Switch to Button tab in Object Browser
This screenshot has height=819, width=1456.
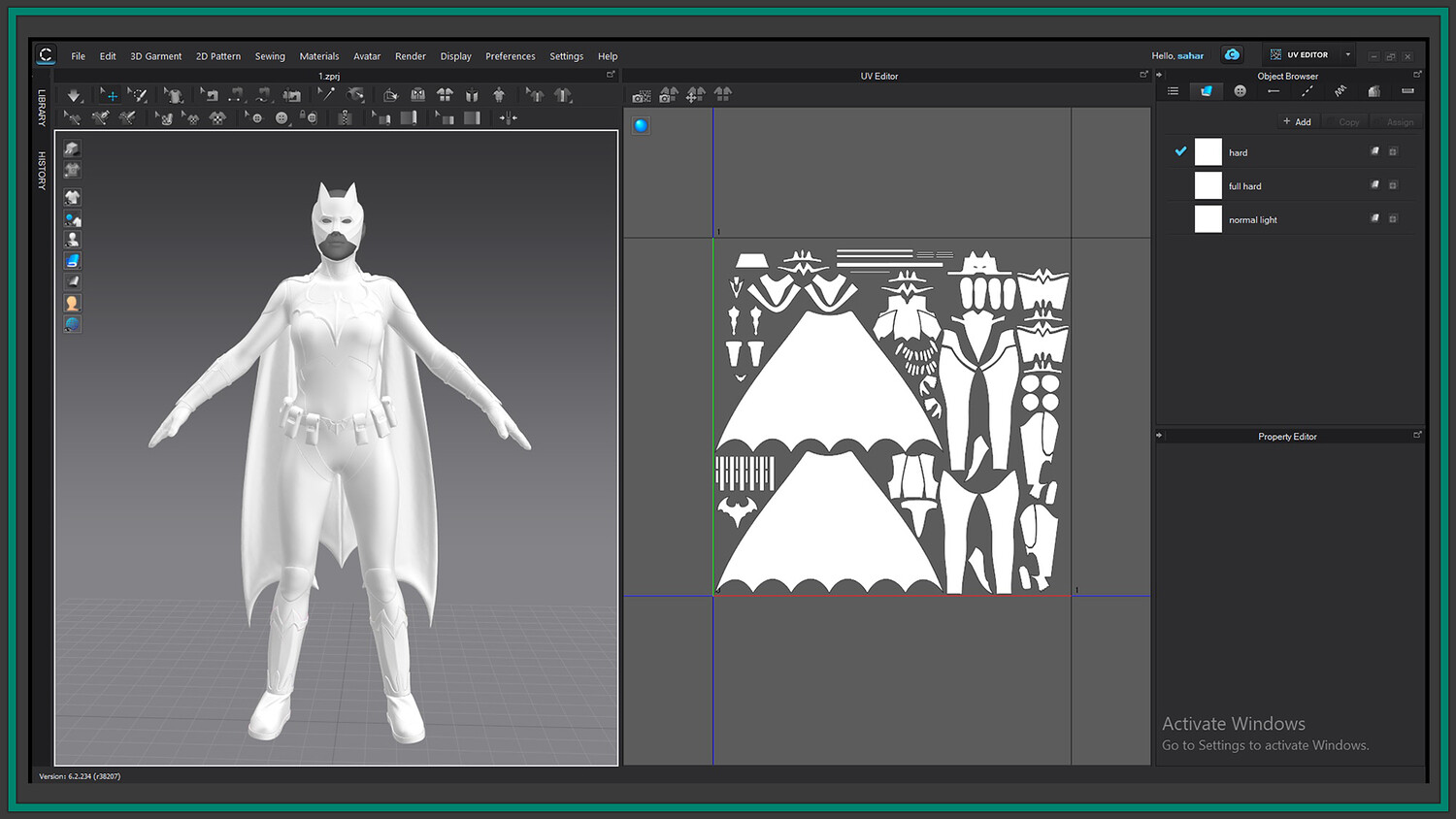click(x=1240, y=91)
